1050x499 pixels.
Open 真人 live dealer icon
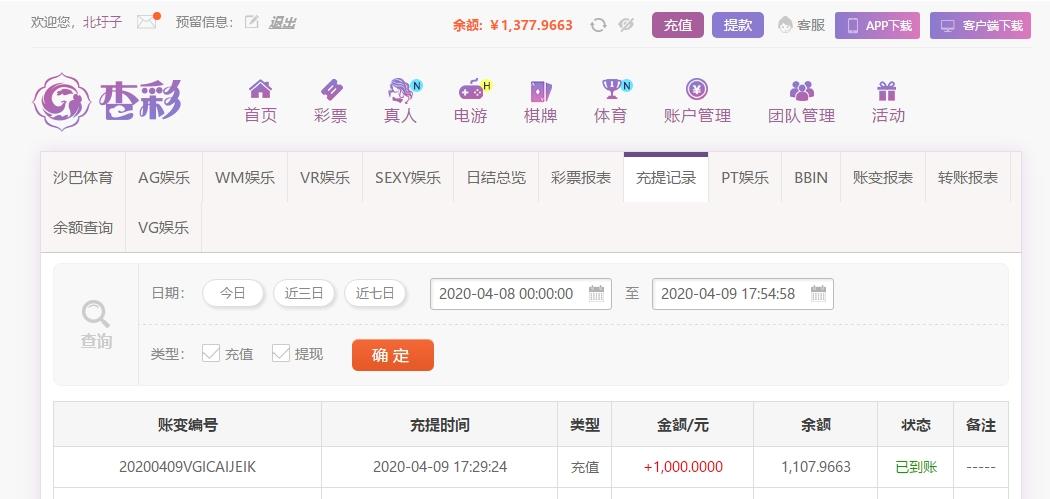click(400, 90)
